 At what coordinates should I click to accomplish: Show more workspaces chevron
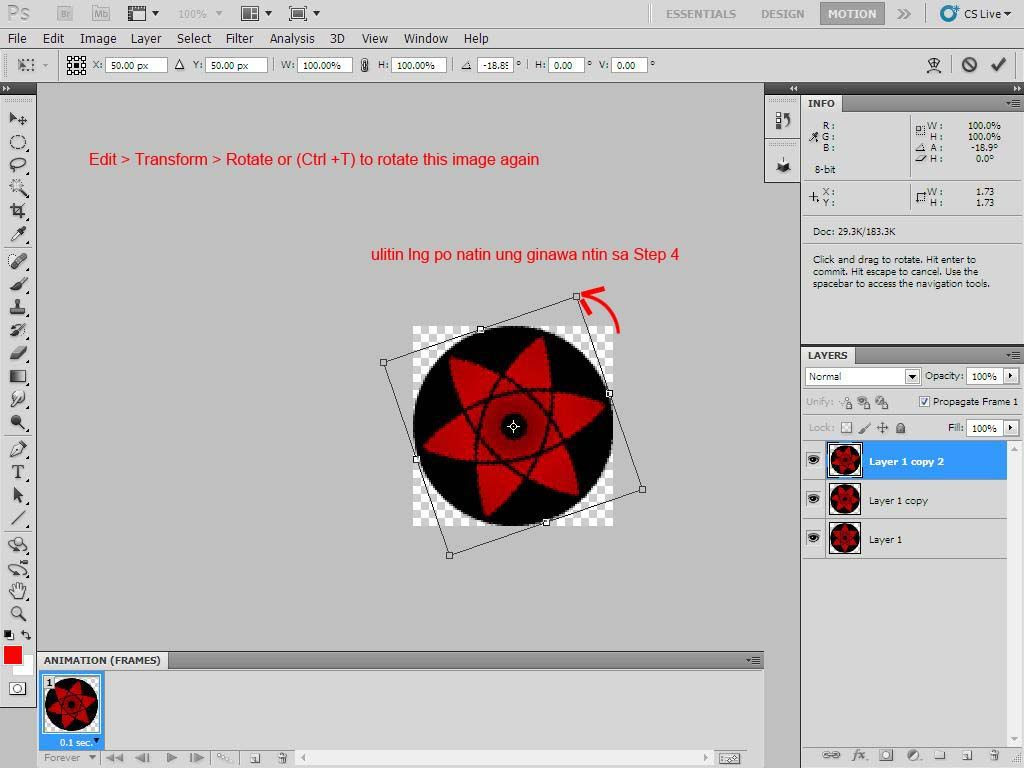coord(904,14)
